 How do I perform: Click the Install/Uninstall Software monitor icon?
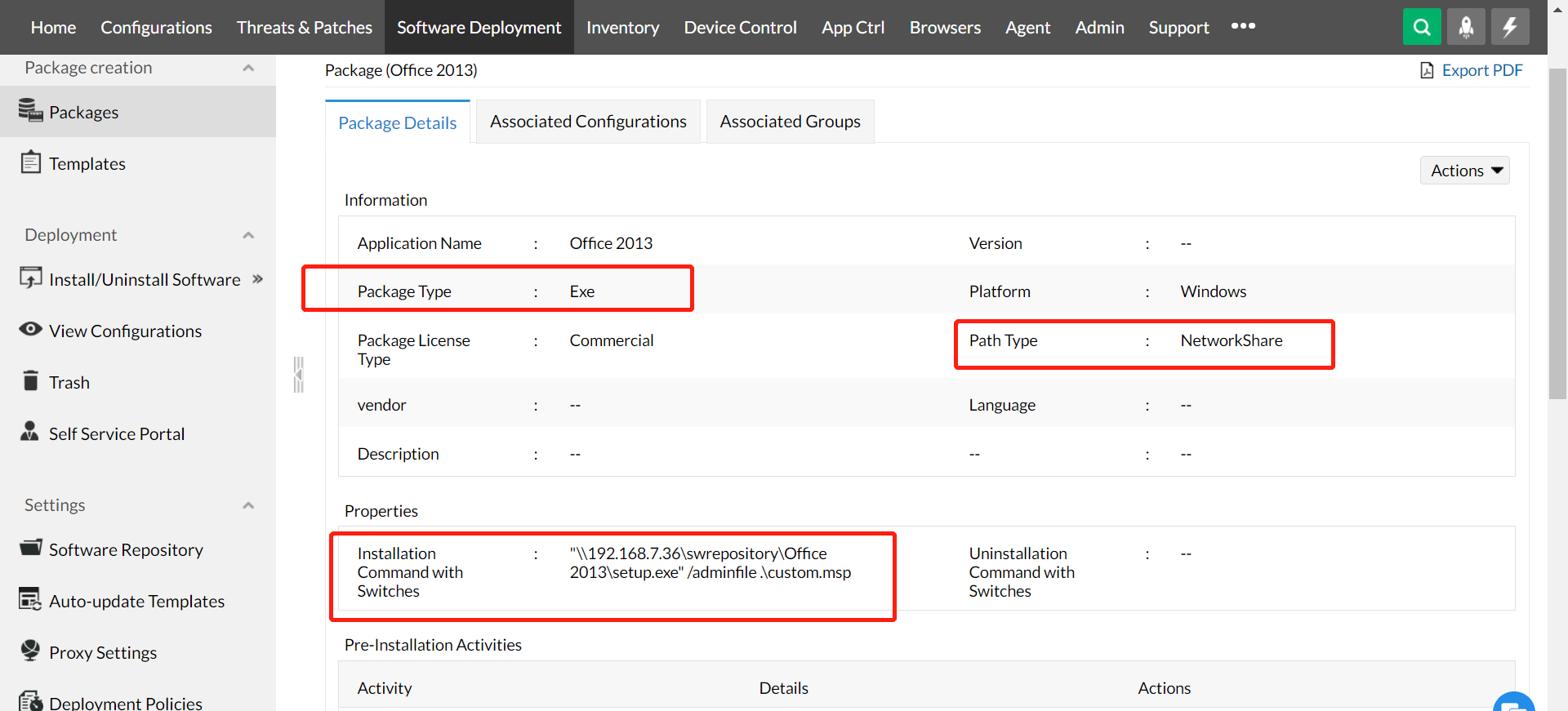click(x=30, y=278)
